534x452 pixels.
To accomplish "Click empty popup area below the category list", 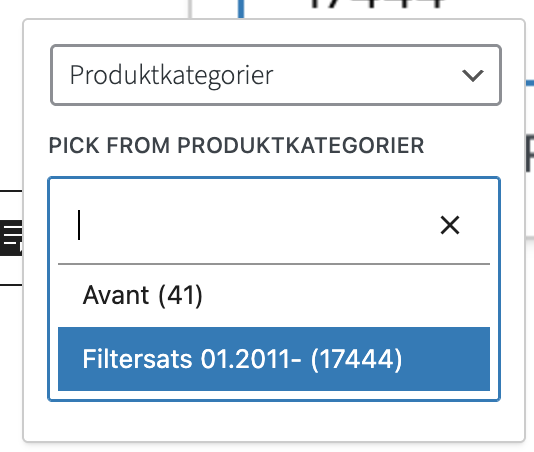I will pyautogui.click(x=274, y=421).
